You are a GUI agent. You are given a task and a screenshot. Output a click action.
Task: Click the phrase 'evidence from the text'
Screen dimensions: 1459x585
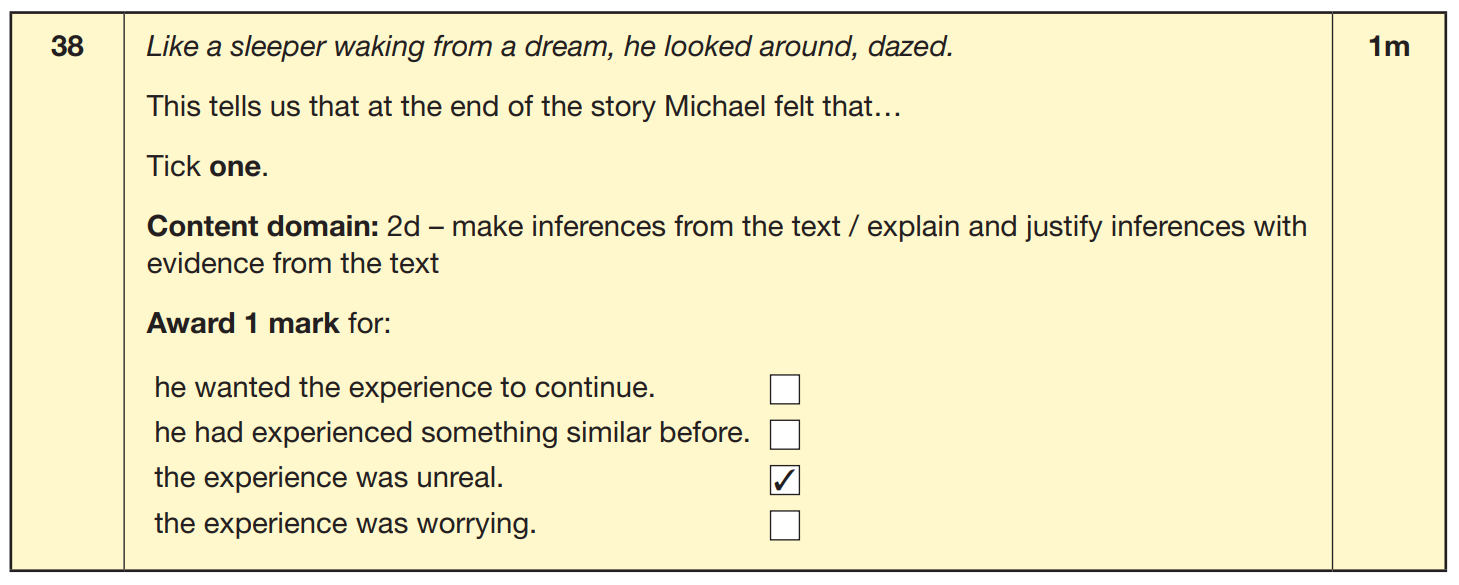(293, 263)
